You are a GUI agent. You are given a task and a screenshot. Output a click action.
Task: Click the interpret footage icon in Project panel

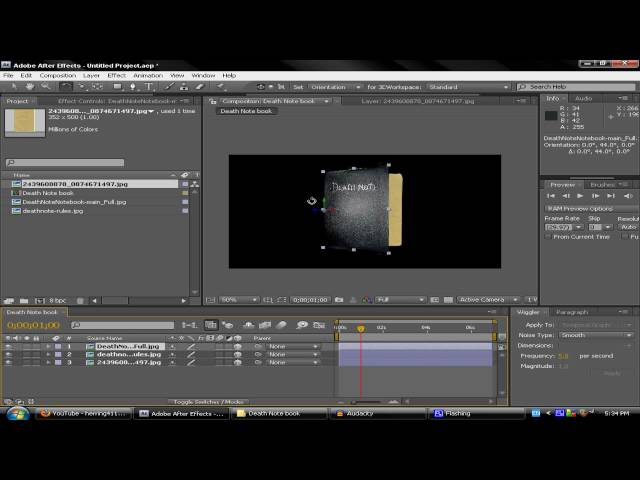[x=9, y=301]
